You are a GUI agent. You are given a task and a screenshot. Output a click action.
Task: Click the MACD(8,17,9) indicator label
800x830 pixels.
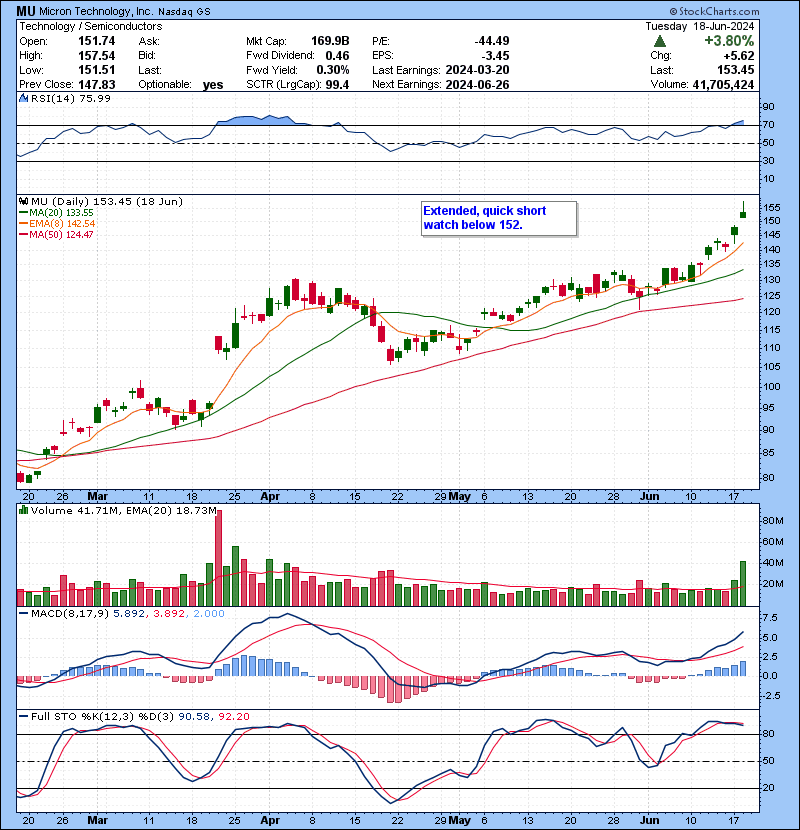70,614
